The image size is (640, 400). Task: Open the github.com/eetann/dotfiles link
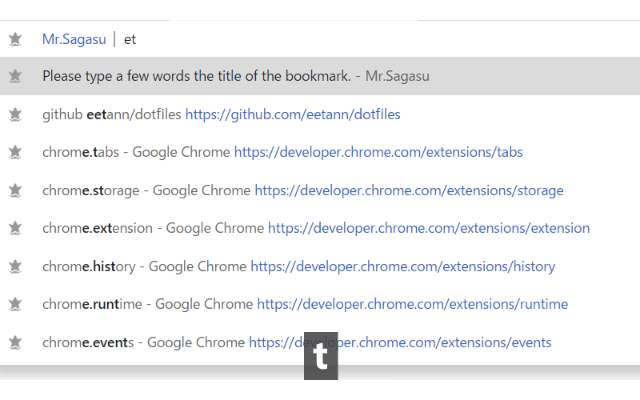(x=293, y=114)
